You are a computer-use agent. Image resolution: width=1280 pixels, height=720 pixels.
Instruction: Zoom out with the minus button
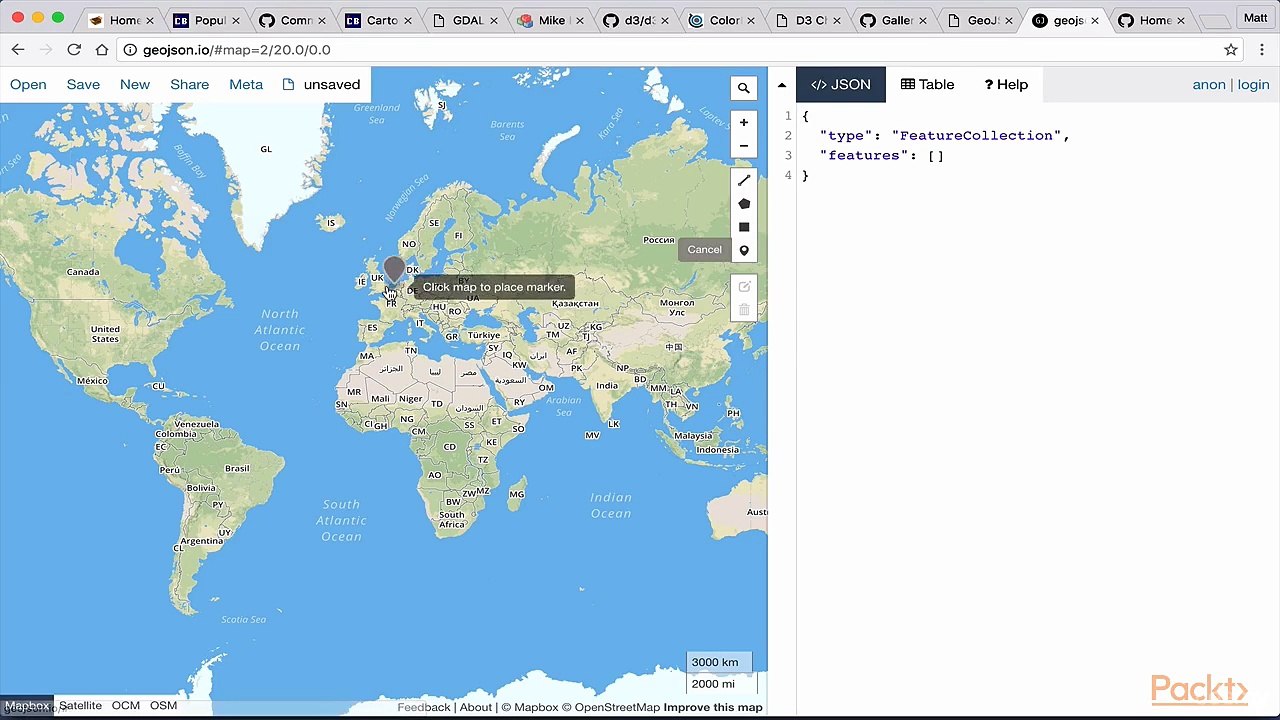pyautogui.click(x=743, y=146)
